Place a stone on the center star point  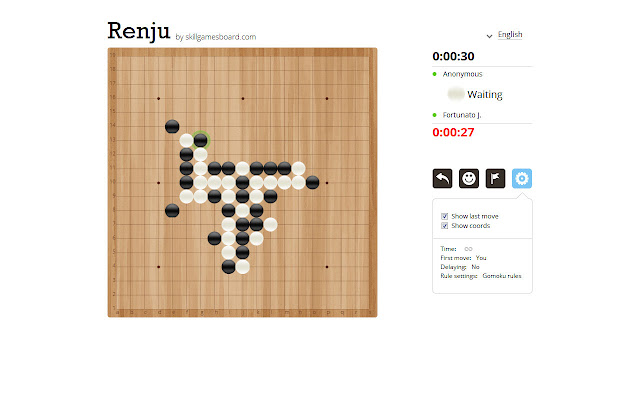(242, 182)
